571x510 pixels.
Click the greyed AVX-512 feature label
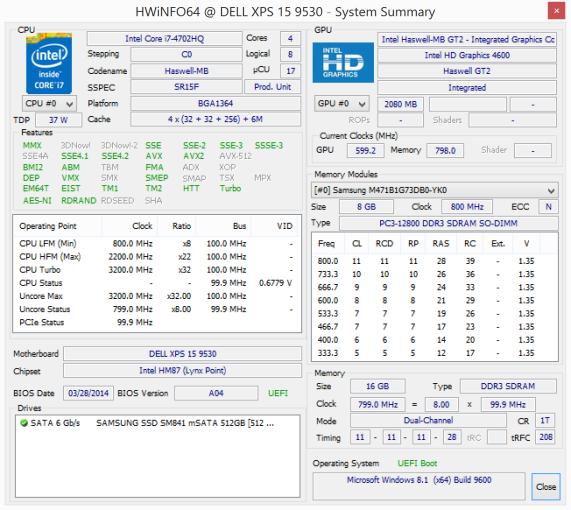[236, 156]
